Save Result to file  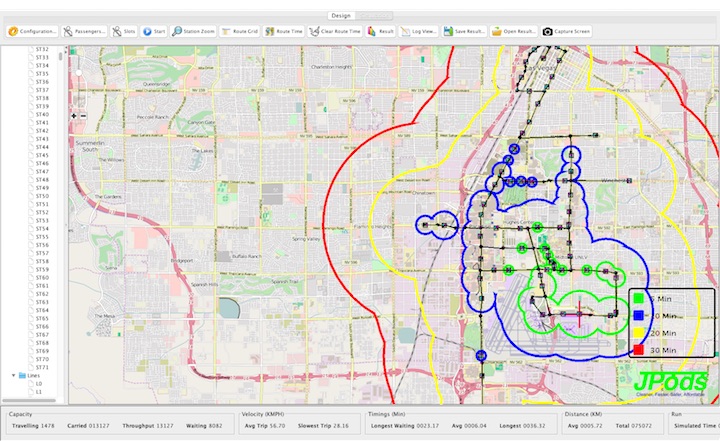(464, 31)
